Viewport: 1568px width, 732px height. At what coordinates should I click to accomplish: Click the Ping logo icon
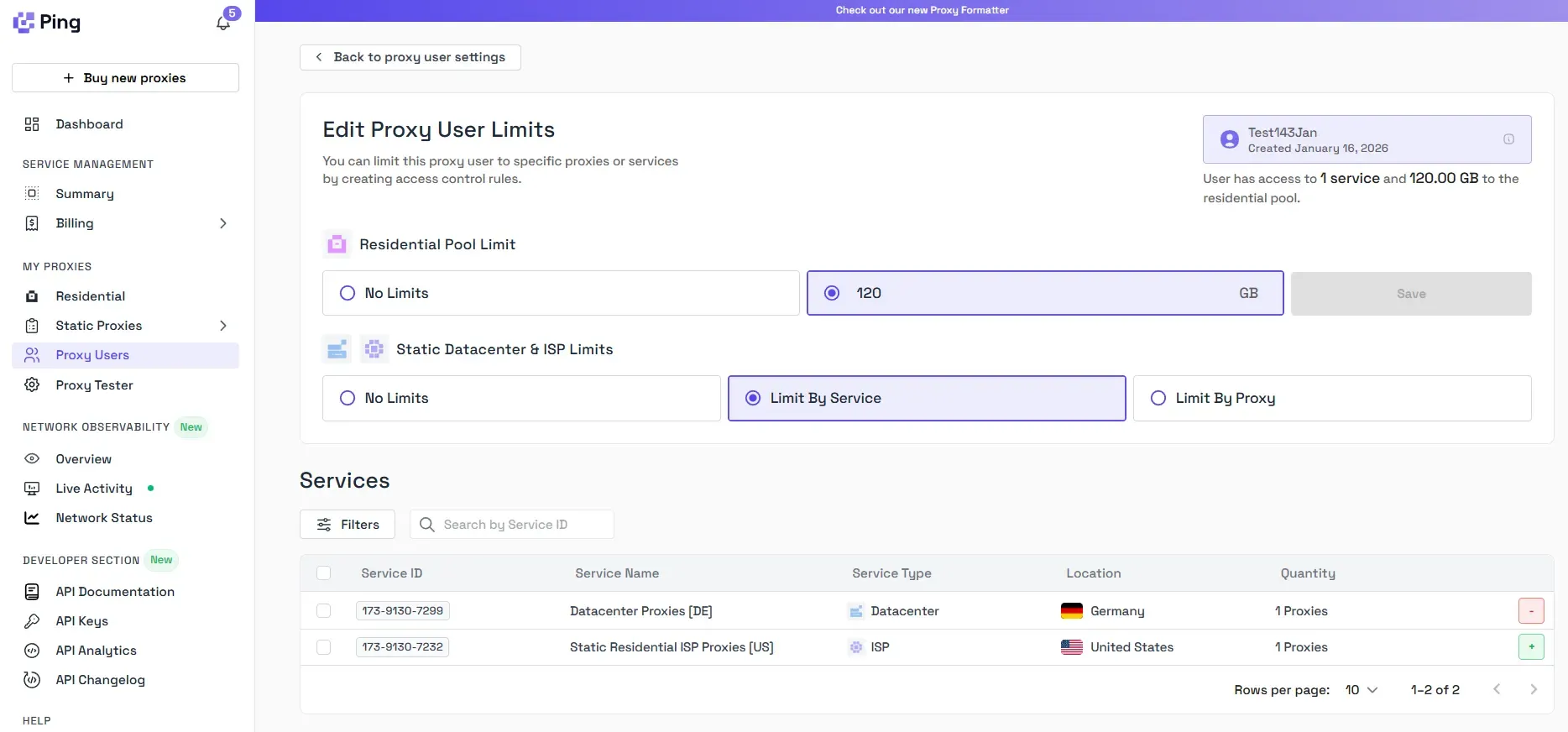click(24, 23)
